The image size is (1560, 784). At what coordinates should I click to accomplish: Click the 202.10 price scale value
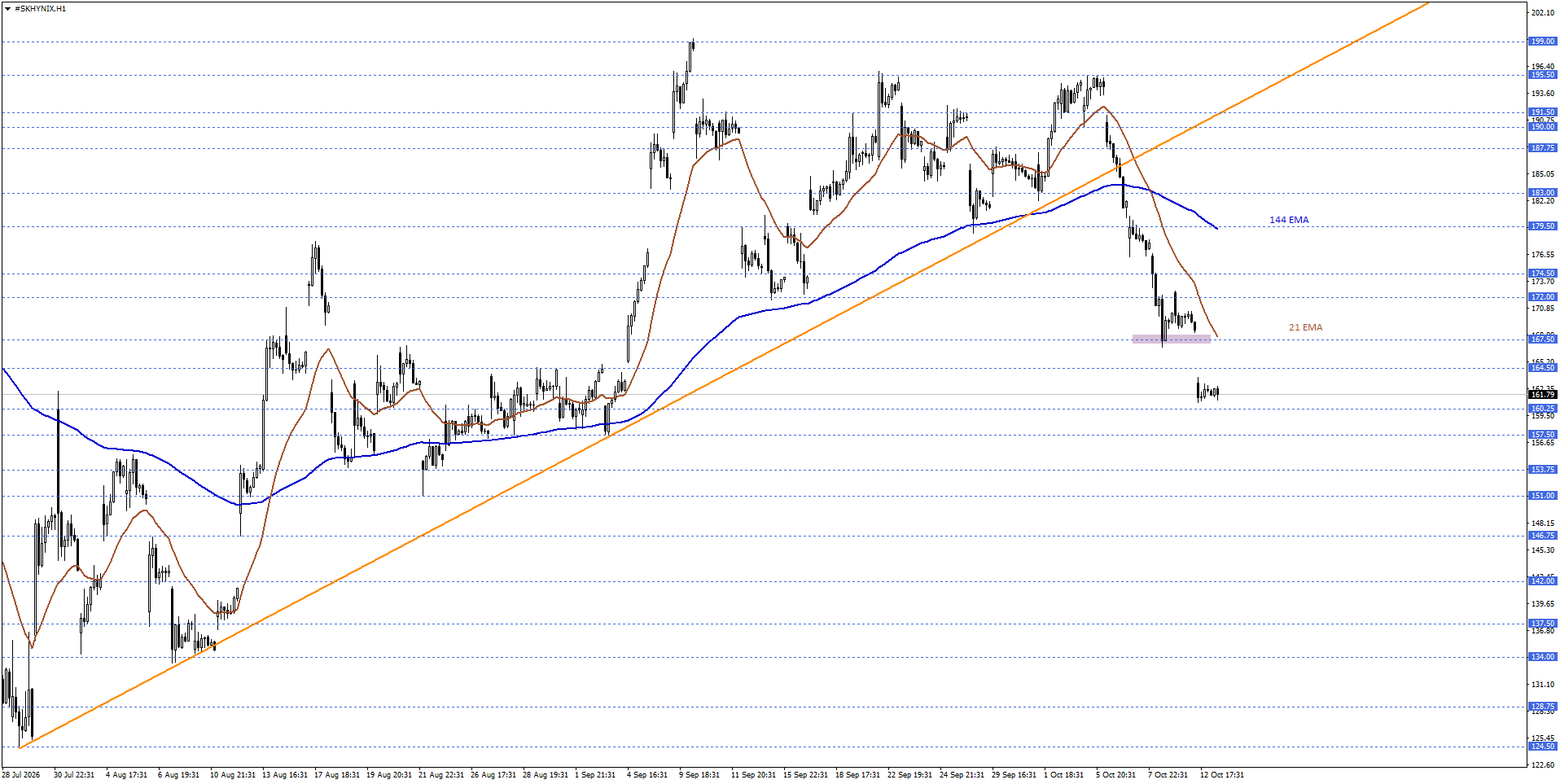1543,13
